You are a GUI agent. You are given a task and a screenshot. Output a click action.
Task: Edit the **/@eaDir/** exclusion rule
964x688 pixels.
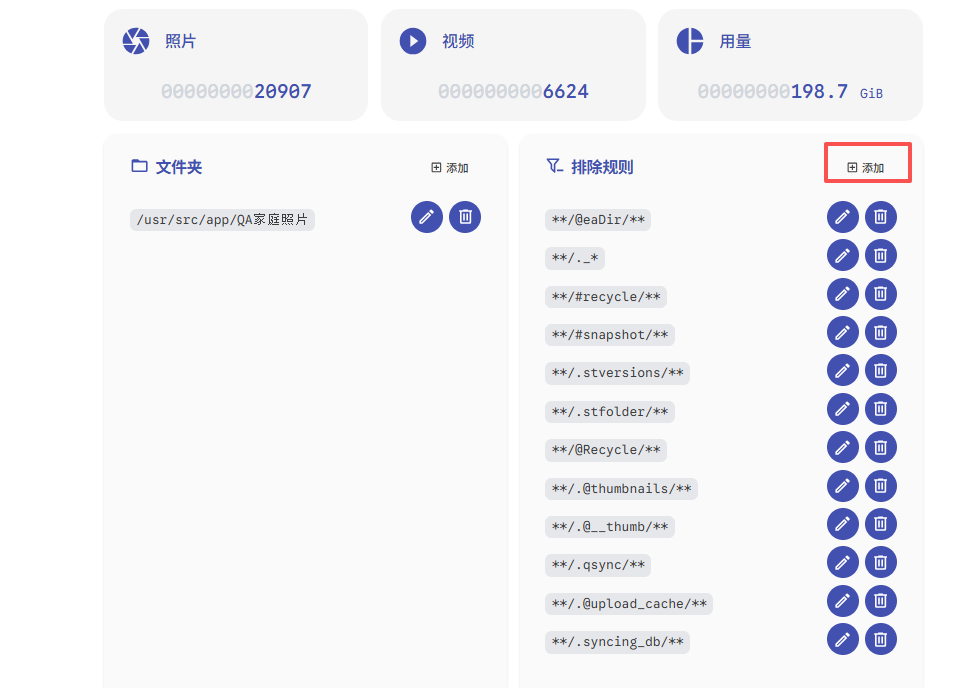click(x=842, y=217)
